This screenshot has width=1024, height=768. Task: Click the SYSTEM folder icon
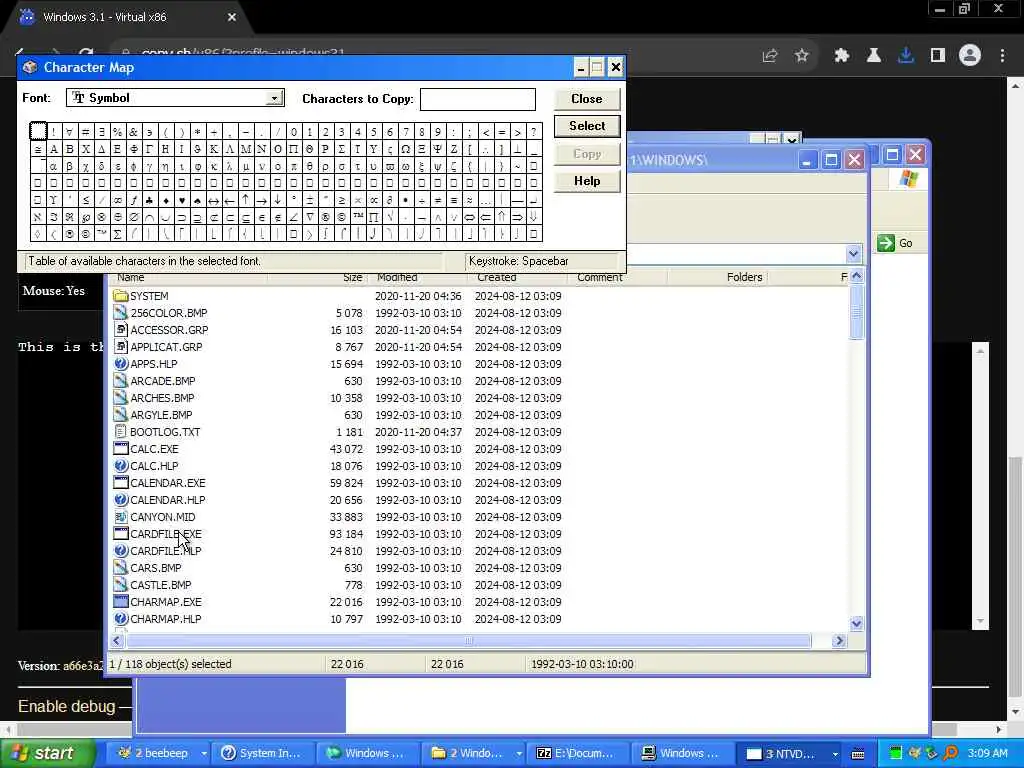pos(120,296)
